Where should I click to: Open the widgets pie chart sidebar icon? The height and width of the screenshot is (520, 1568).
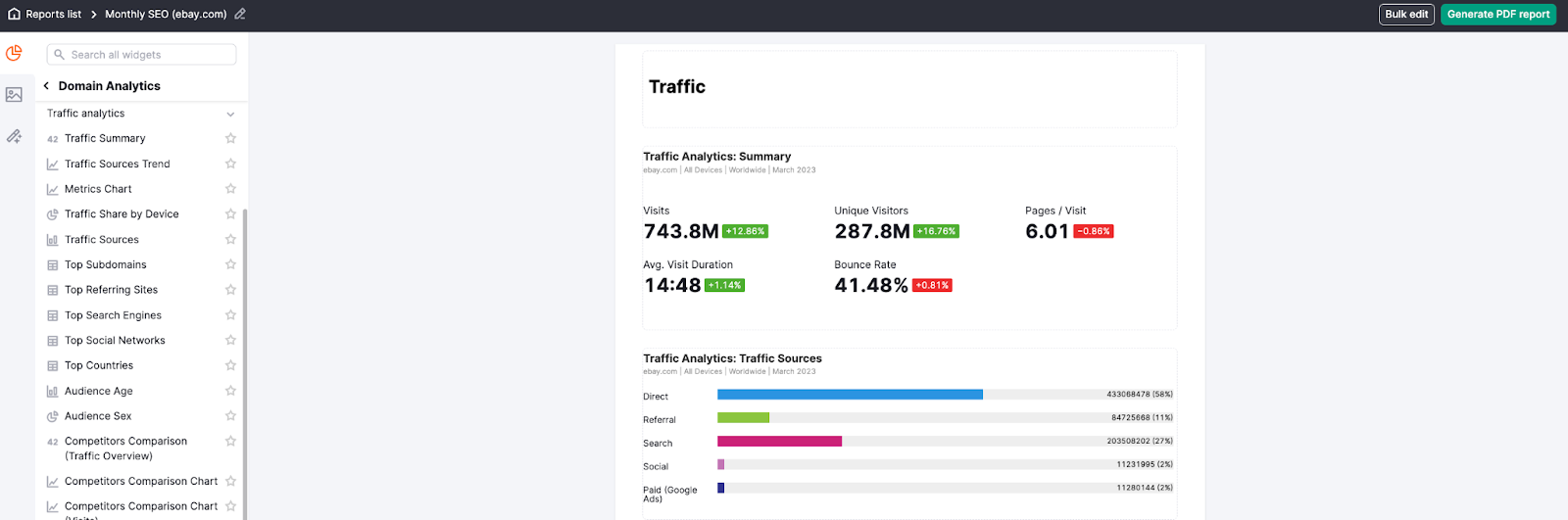[14, 53]
